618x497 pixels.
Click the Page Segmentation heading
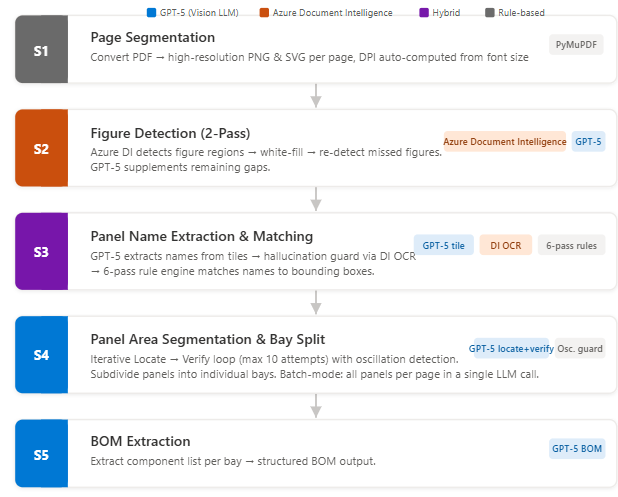point(151,38)
